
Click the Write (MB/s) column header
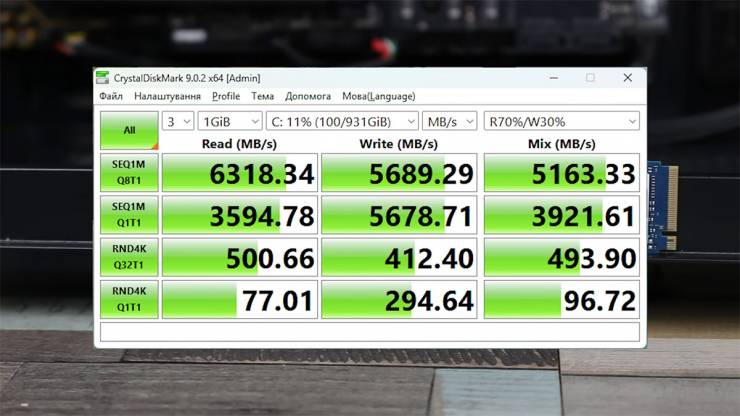[399, 144]
